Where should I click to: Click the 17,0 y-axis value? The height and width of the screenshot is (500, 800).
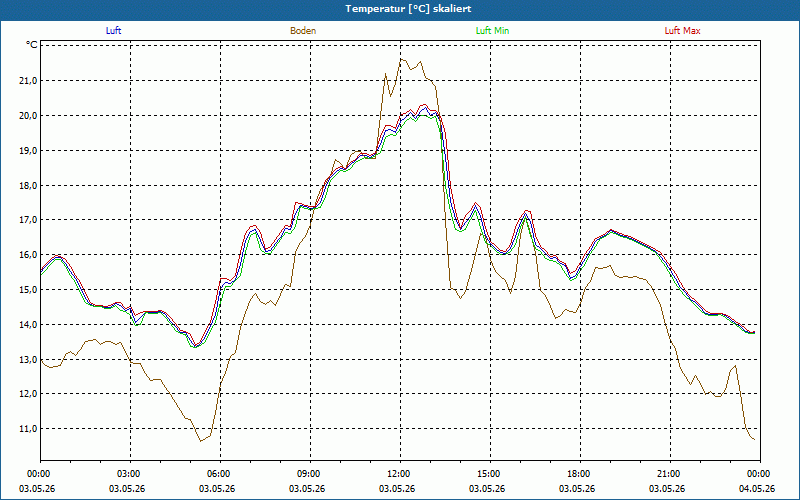click(x=29, y=220)
